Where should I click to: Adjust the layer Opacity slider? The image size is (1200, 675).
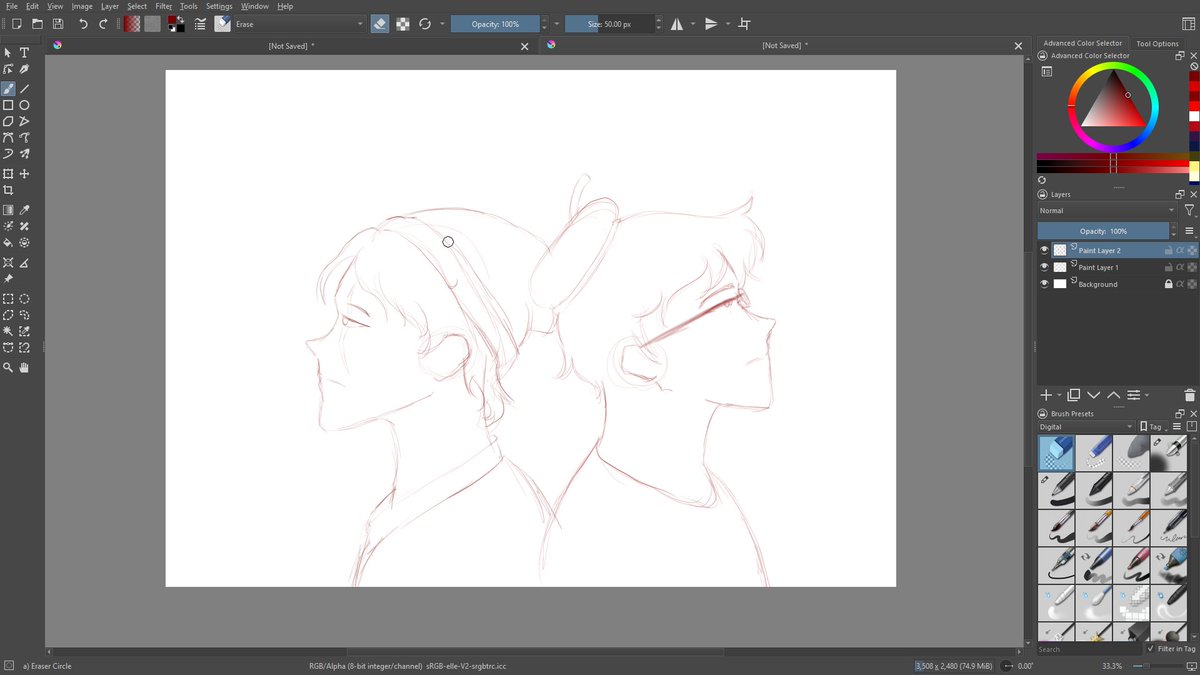click(1103, 231)
